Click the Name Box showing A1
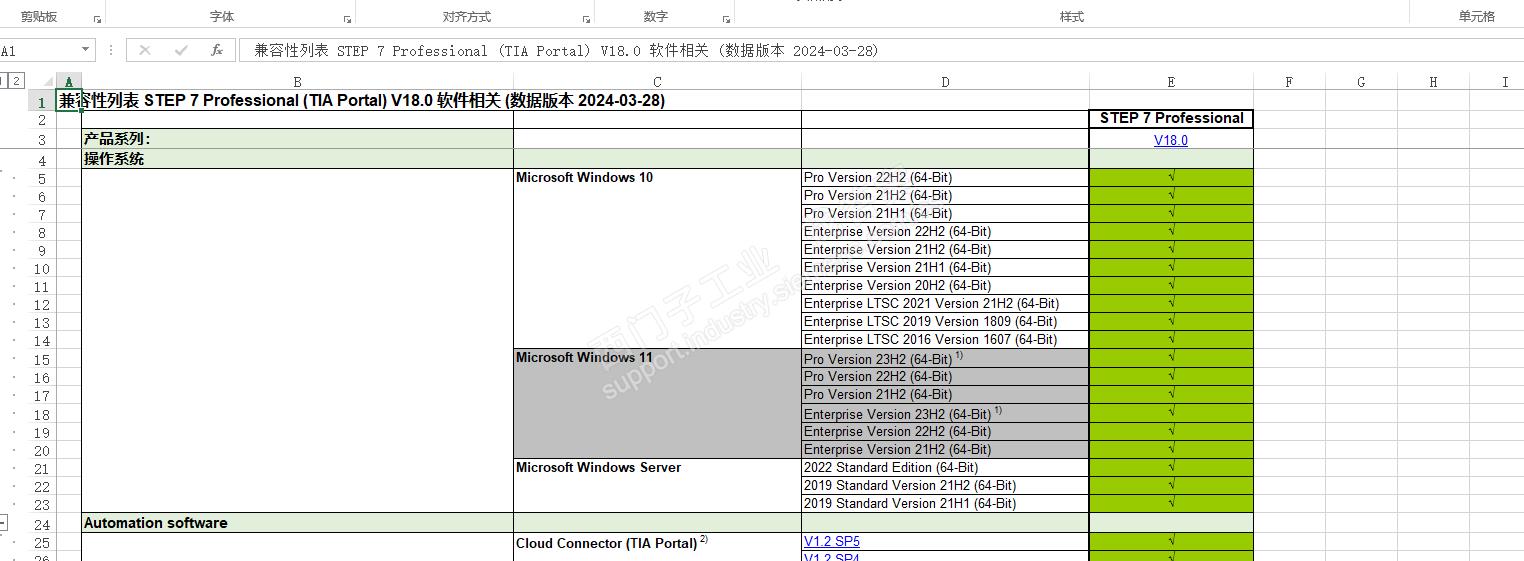This screenshot has height=561, width=1524. (39, 50)
